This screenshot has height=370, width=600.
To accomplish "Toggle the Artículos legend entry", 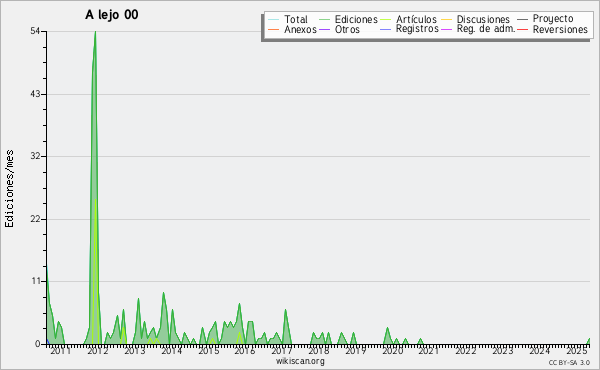I will [408, 19].
